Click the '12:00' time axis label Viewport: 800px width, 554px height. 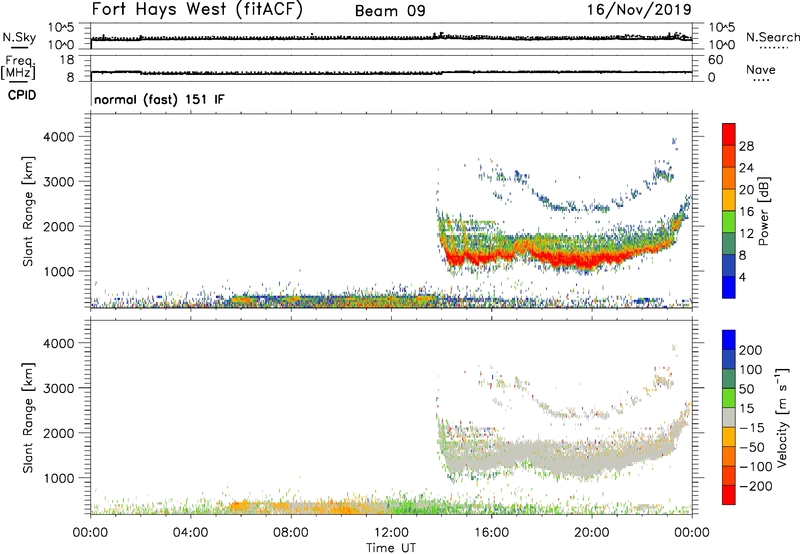tap(391, 533)
